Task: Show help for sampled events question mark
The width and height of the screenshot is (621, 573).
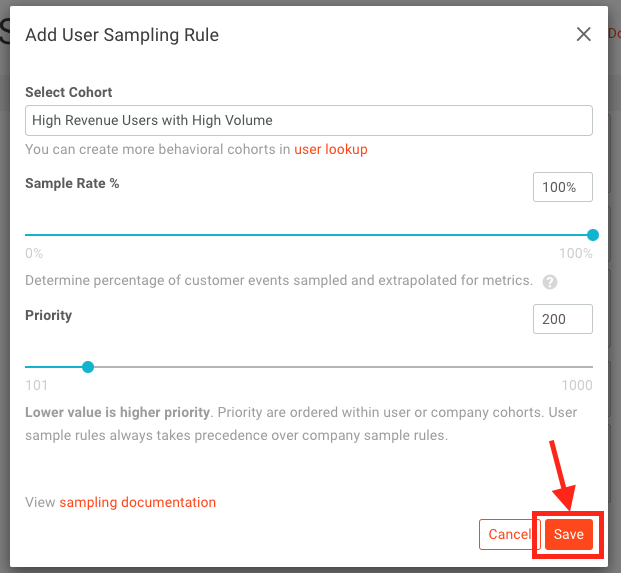Action: click(550, 282)
